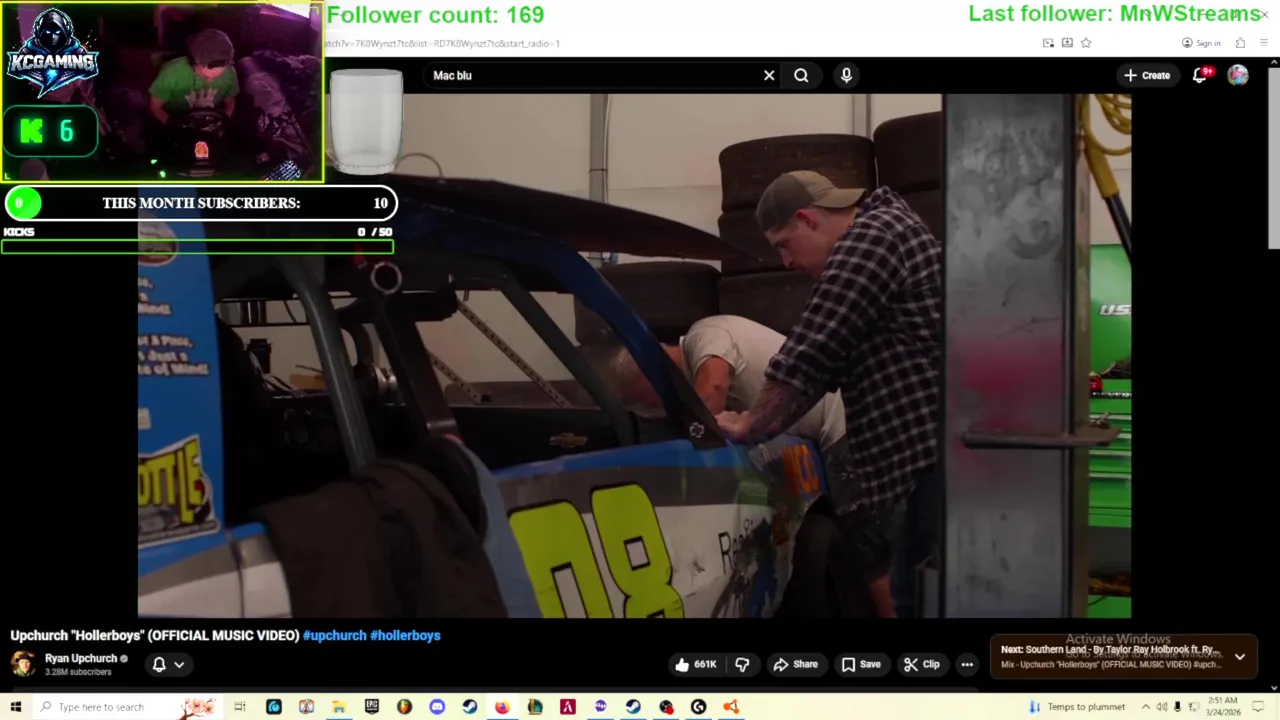Open the browser extensions puzzle icon
1280x720 pixels.
(1240, 43)
